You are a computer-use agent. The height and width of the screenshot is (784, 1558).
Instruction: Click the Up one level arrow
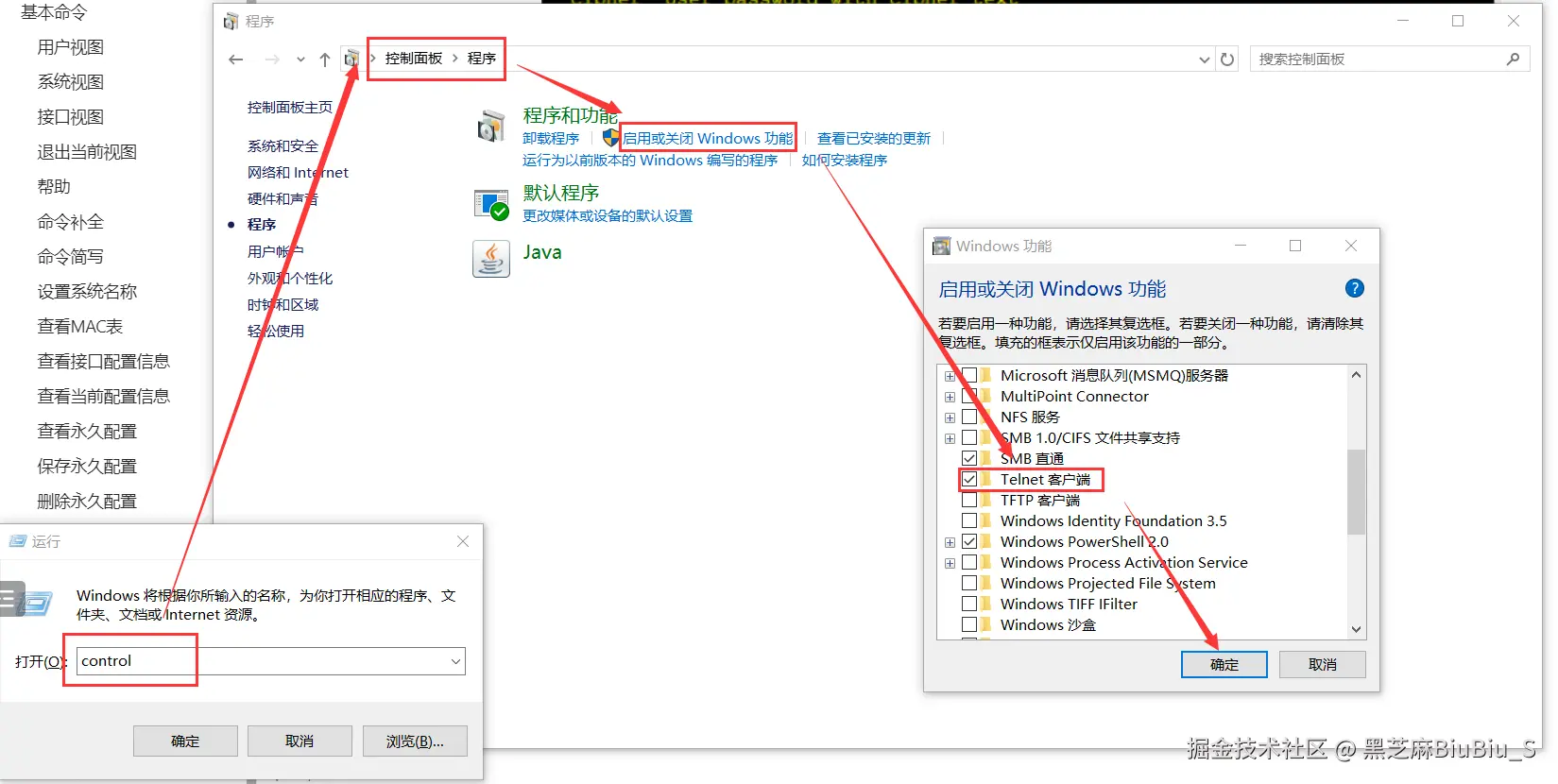coord(324,60)
